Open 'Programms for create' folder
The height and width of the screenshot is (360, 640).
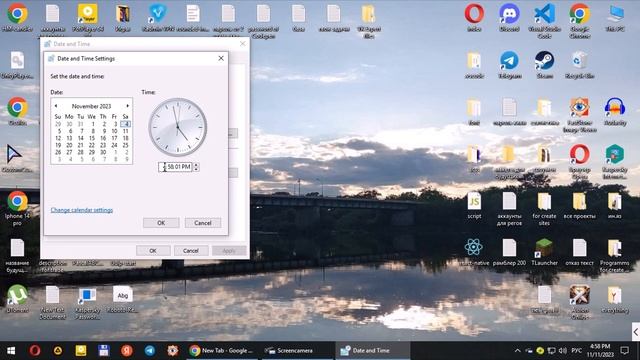point(615,256)
